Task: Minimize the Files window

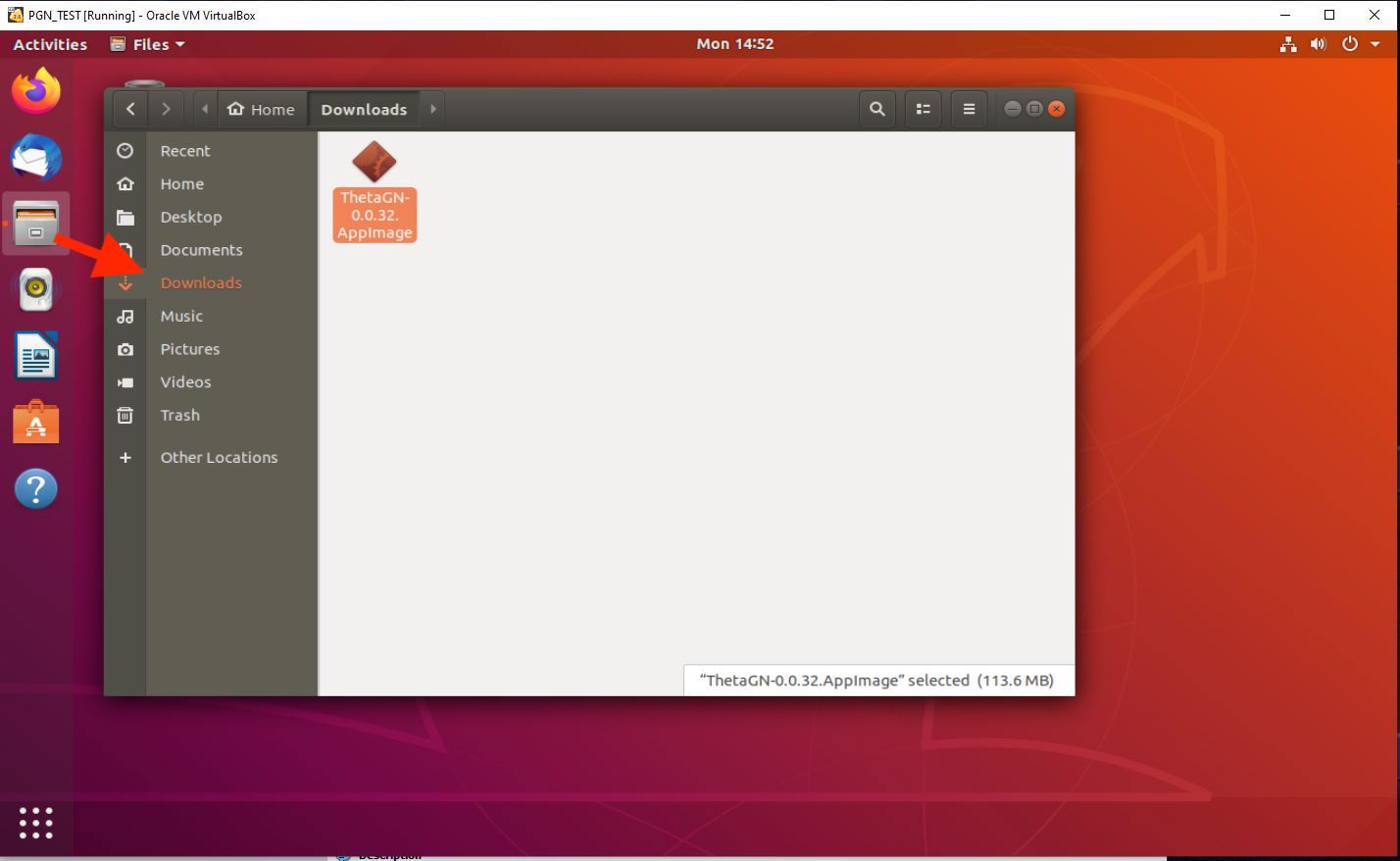Action: [x=1013, y=109]
